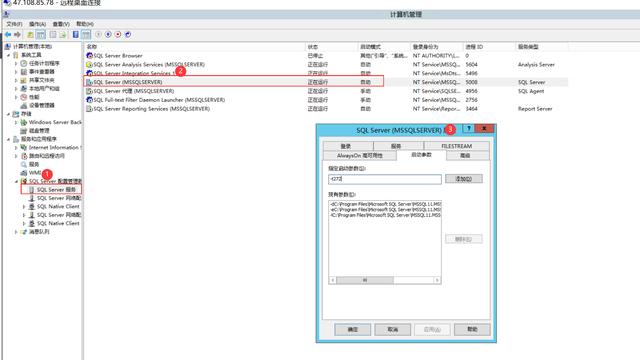Click the 取消 button in dialog
Image resolution: width=640 pixels, height=360 pixels.
pyautogui.click(x=392, y=329)
